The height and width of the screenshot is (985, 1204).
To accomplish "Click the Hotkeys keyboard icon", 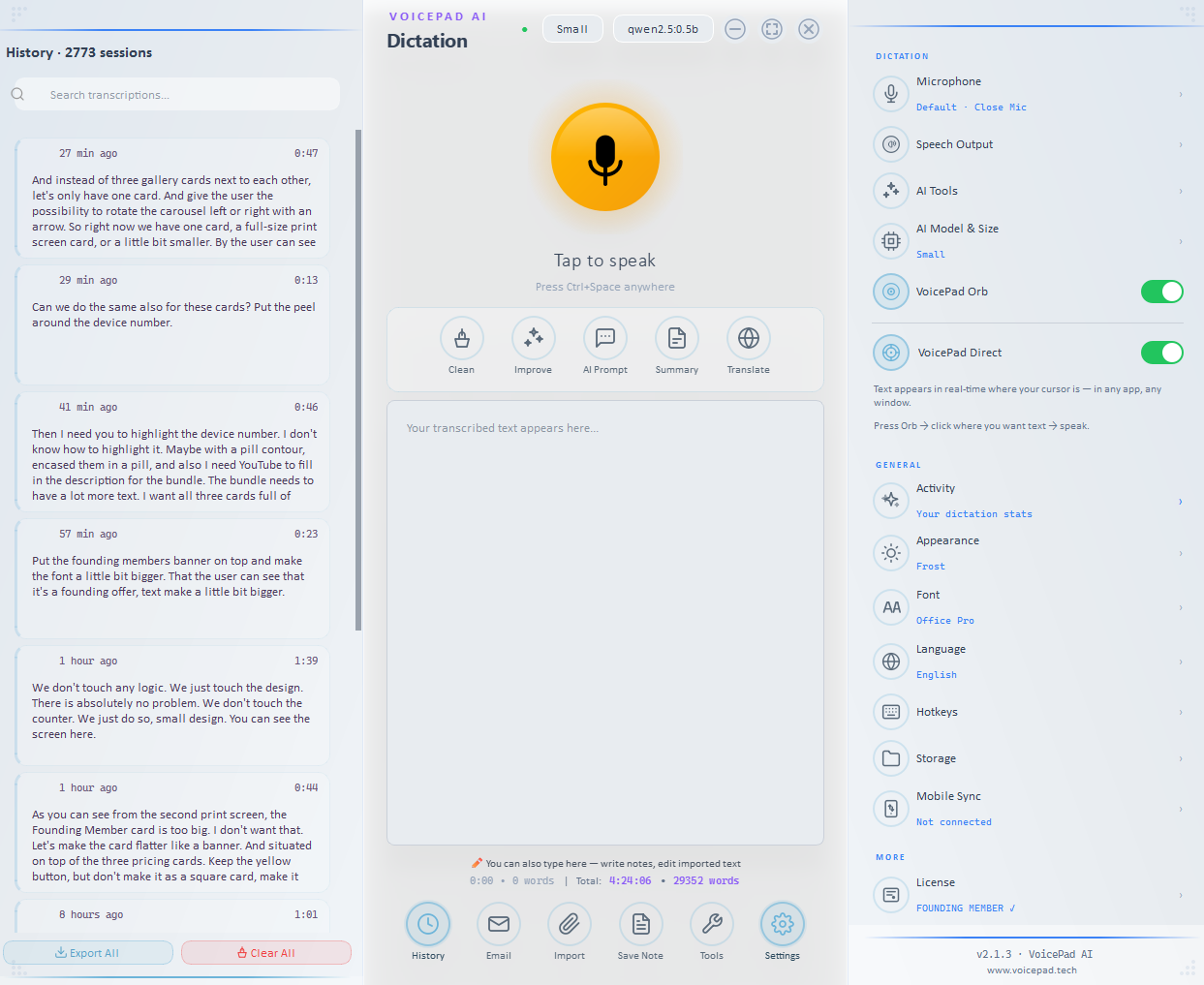I will 891,712.
